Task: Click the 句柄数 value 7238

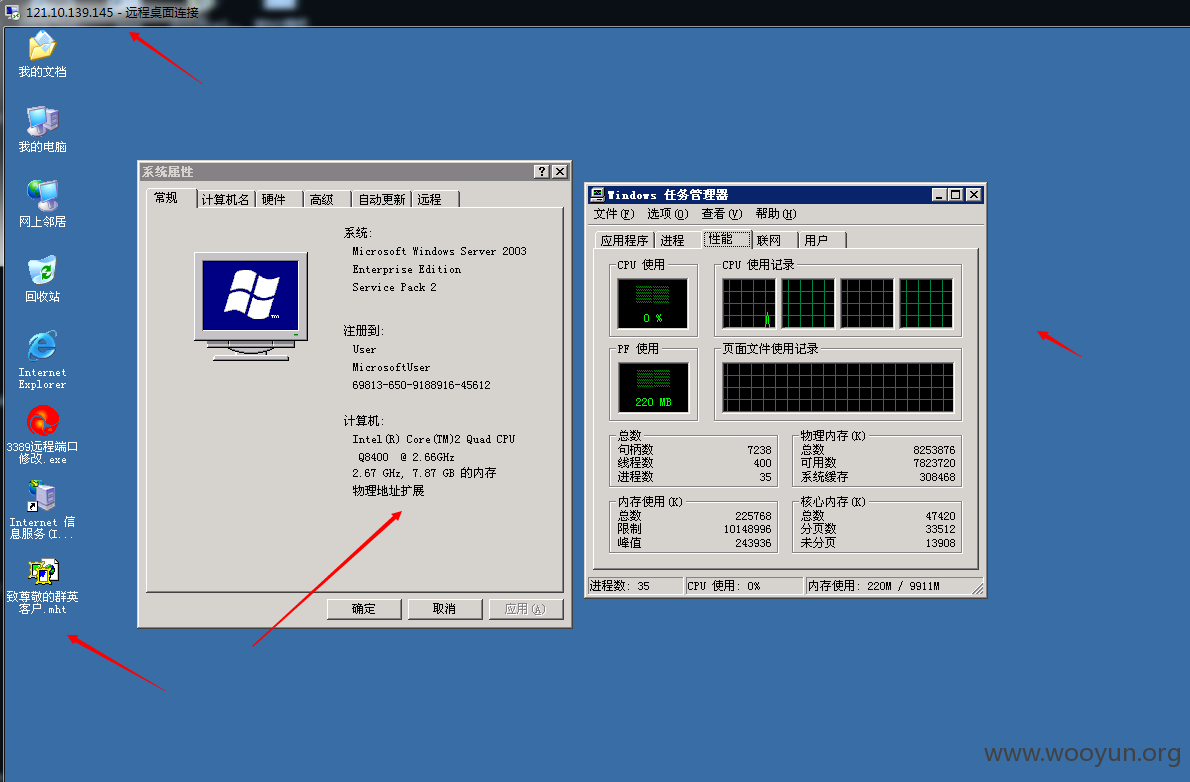Action: [x=759, y=450]
